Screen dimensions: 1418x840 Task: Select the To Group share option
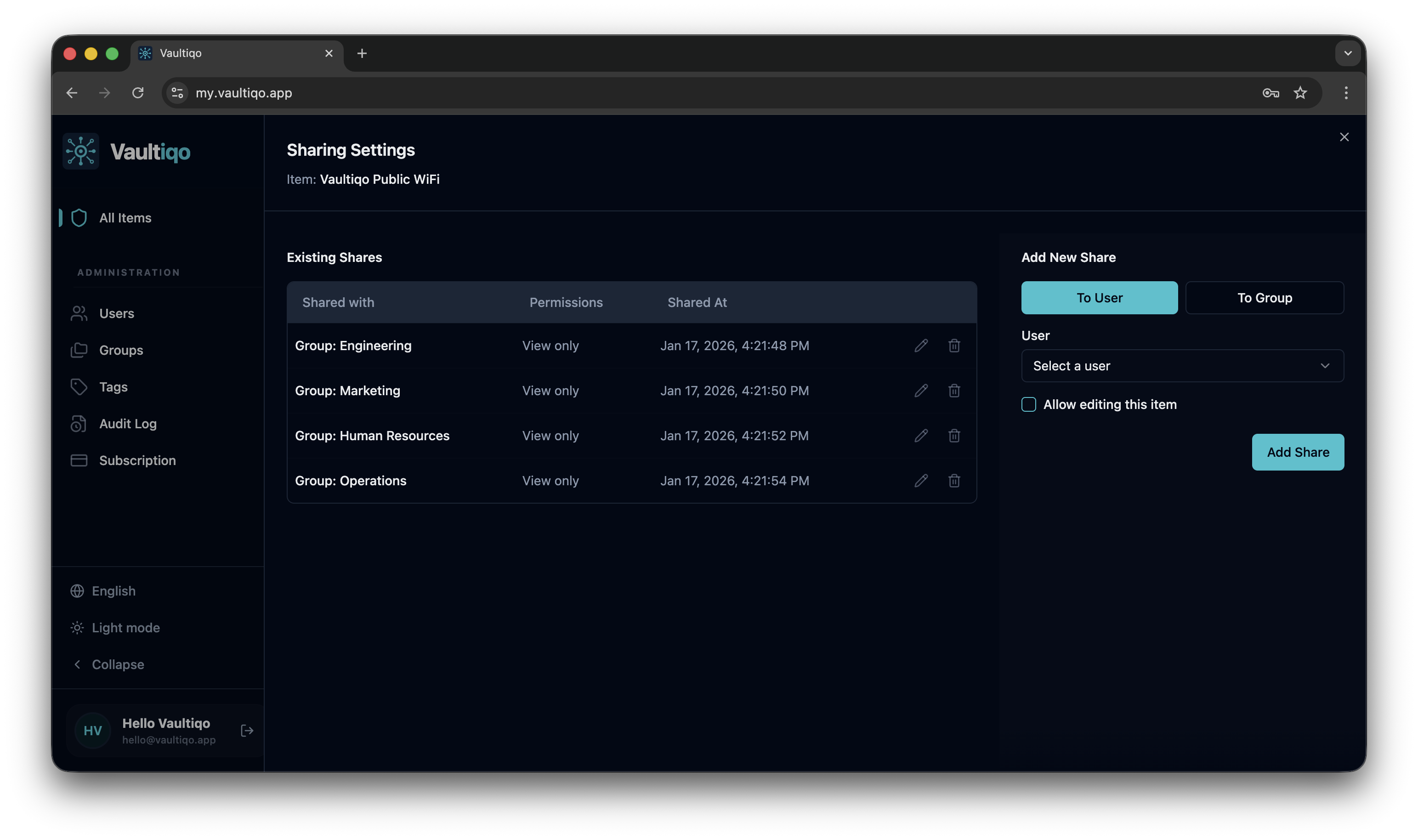tap(1264, 298)
